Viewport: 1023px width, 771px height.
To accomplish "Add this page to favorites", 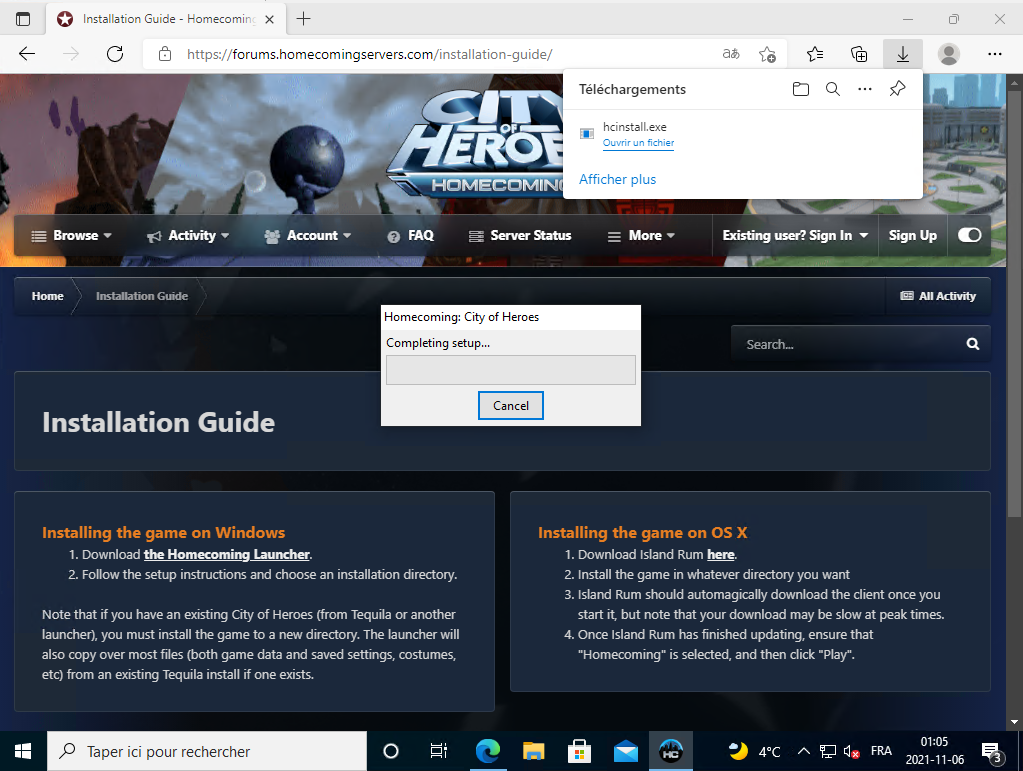I will (x=767, y=54).
